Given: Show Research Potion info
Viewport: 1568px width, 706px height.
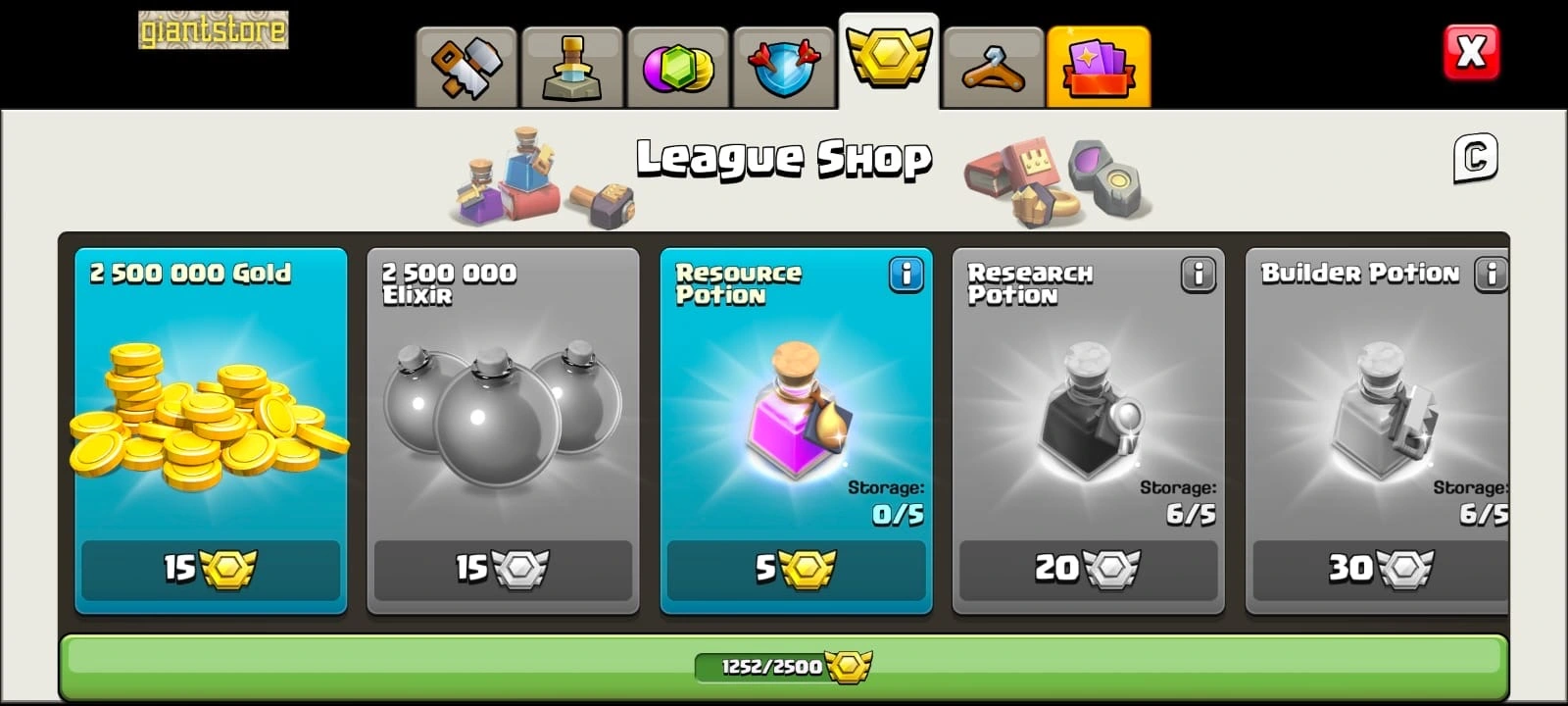Looking at the screenshot, I should click(x=1199, y=275).
